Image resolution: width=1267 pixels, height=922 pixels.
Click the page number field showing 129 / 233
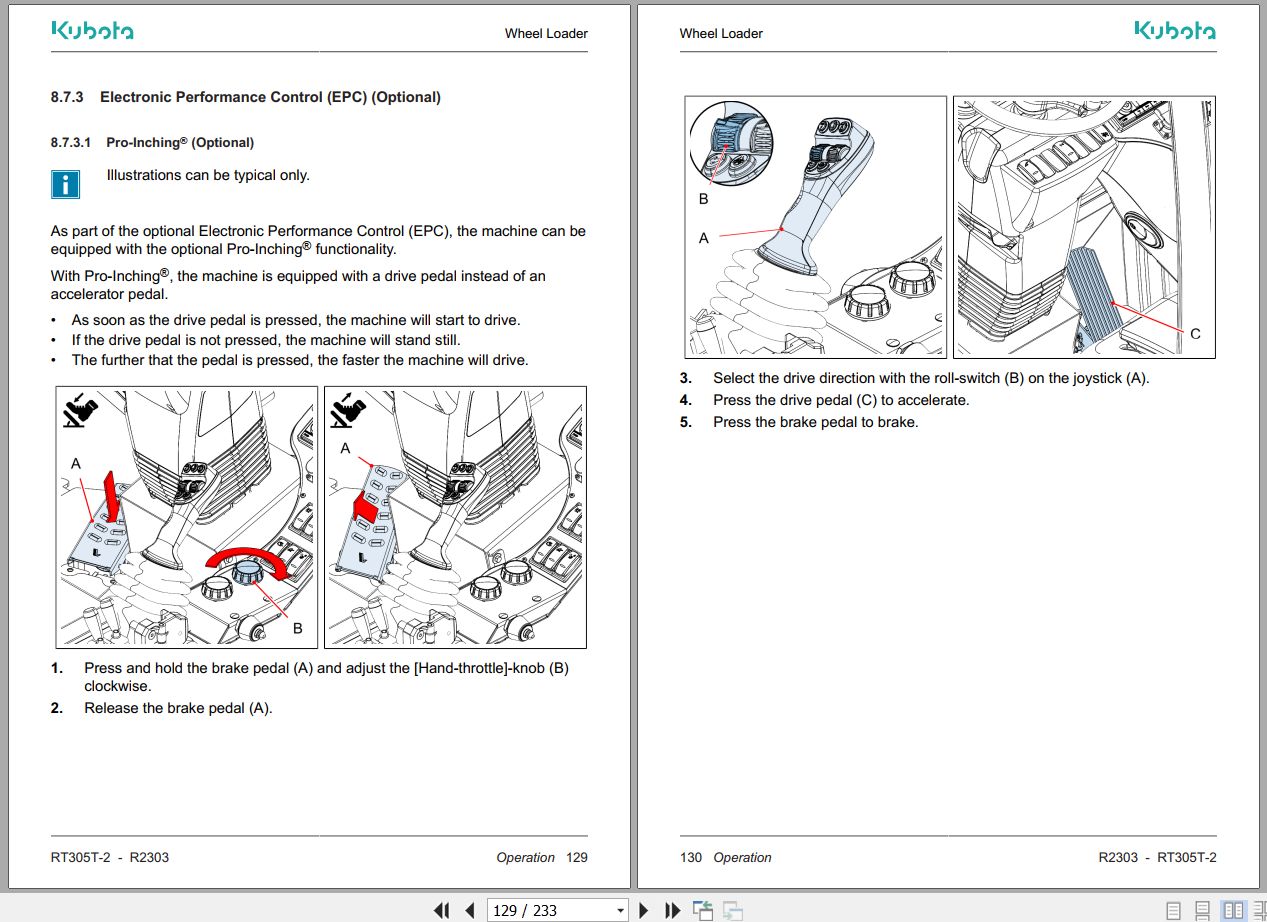[545, 910]
